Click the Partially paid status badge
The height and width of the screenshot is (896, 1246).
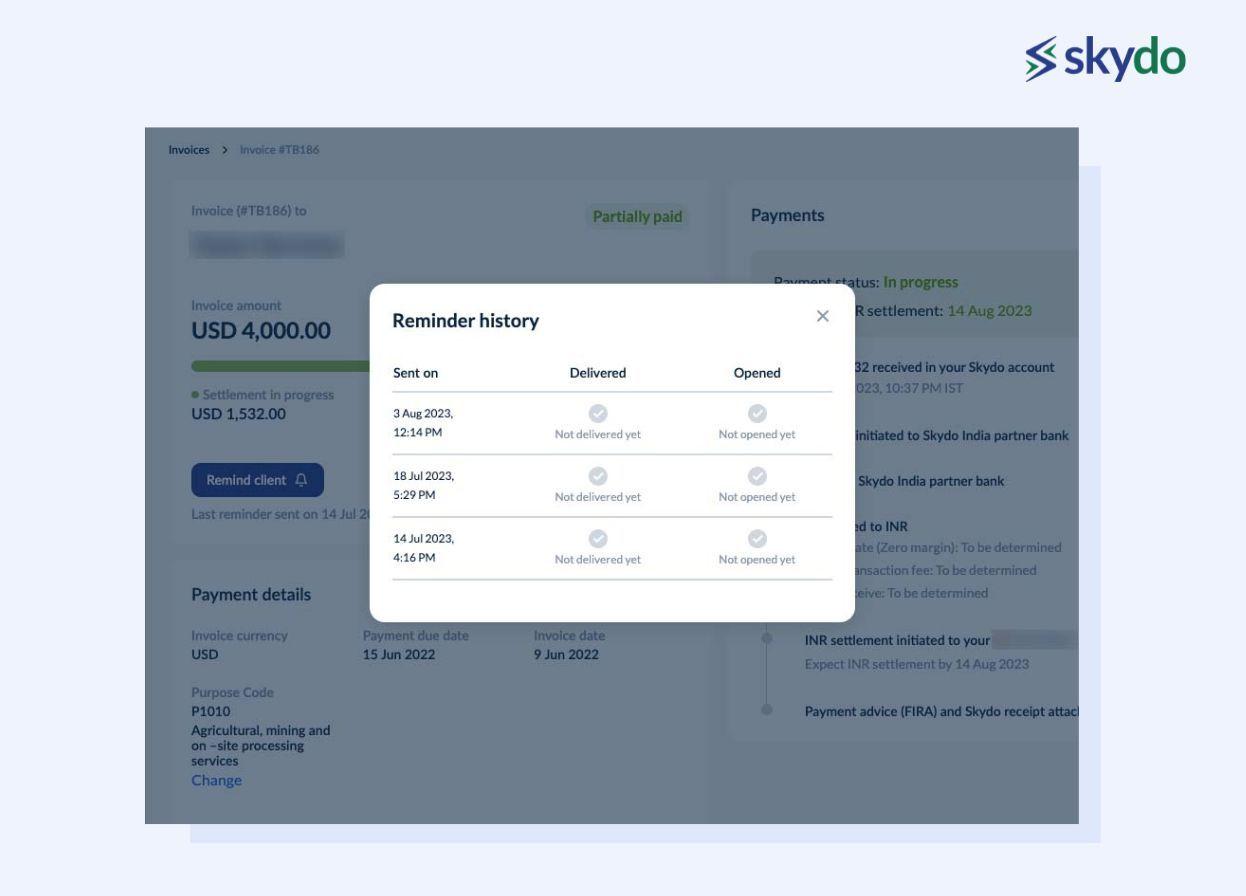coord(637,217)
